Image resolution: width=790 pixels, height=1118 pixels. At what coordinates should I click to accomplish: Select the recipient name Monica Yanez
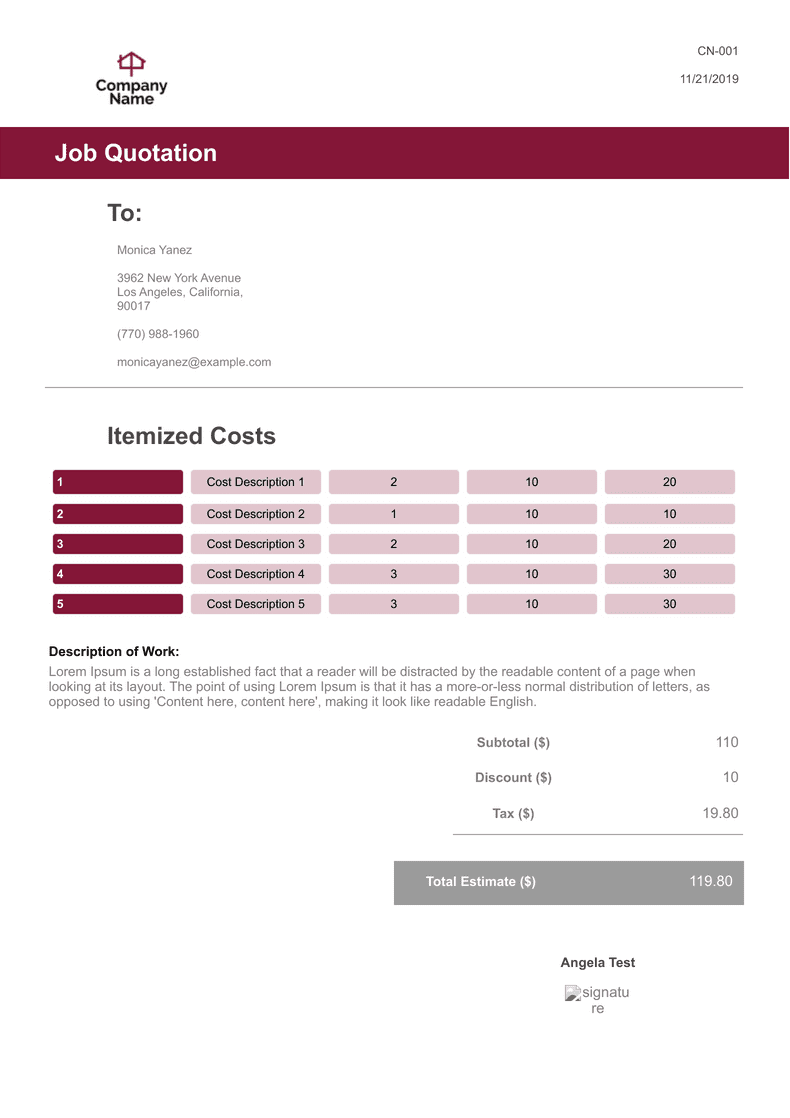point(154,250)
